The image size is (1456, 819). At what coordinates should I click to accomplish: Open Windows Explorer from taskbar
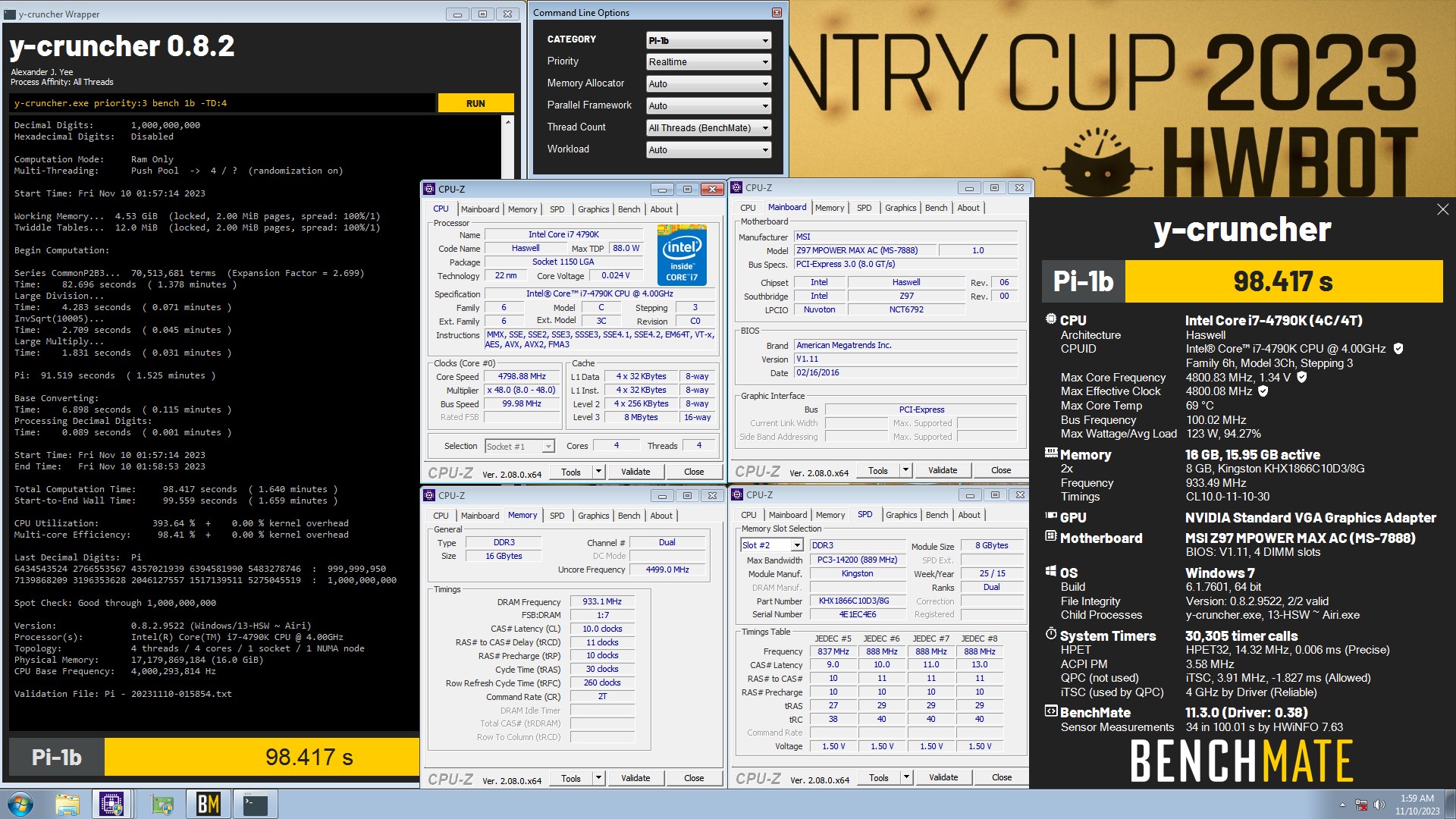(67, 804)
